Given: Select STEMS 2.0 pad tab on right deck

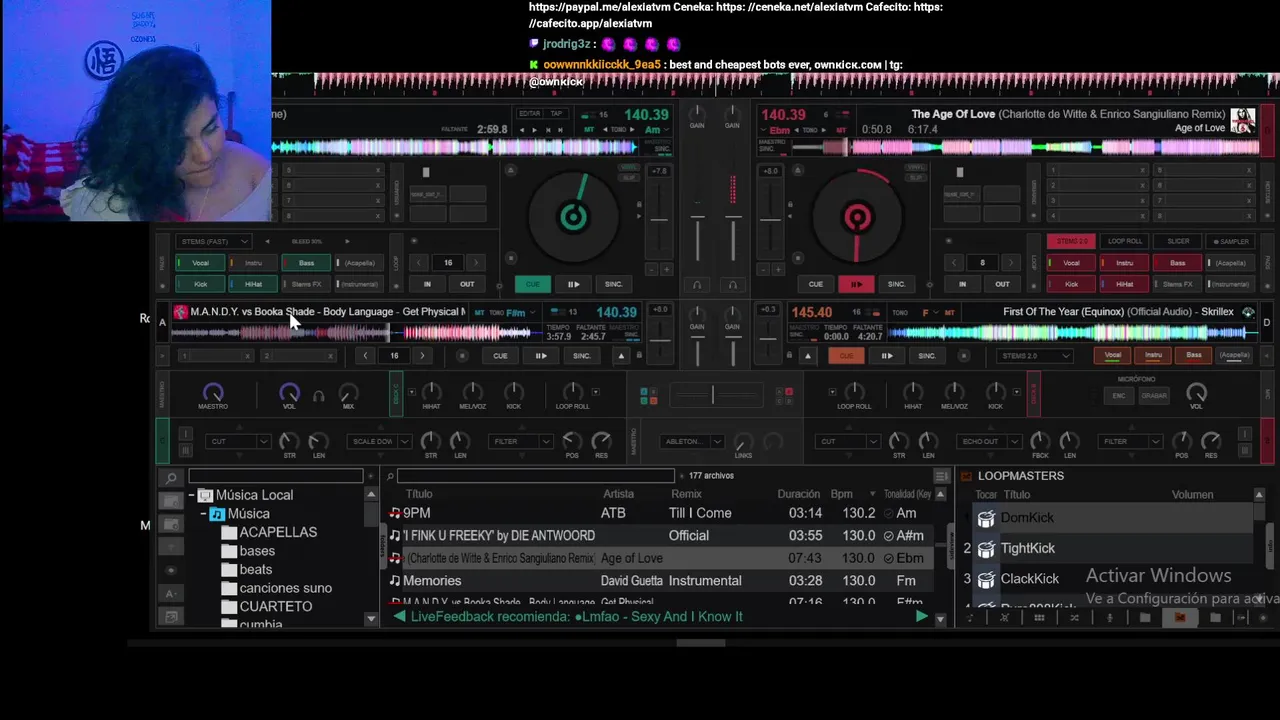Looking at the screenshot, I should coord(1071,241).
